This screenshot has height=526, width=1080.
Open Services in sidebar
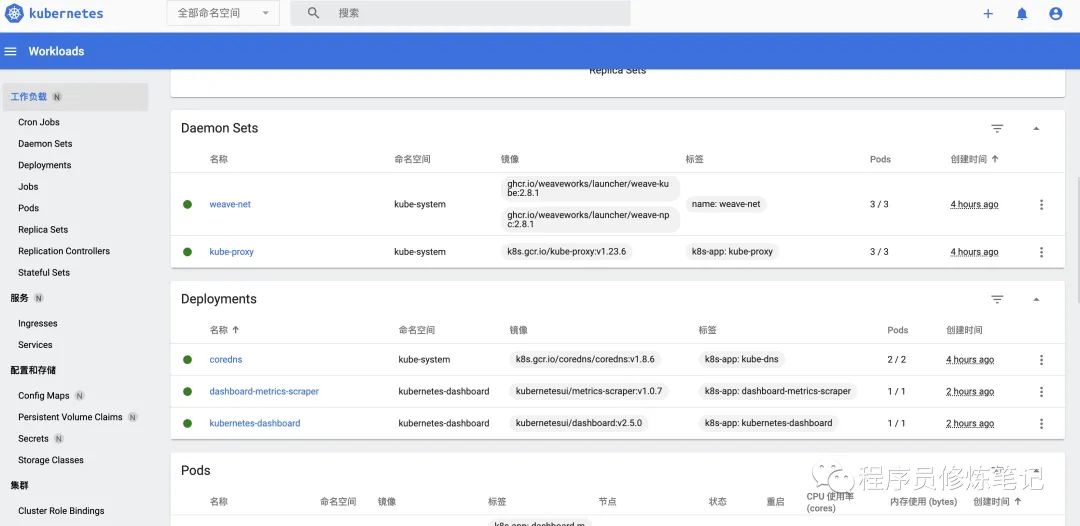35,345
